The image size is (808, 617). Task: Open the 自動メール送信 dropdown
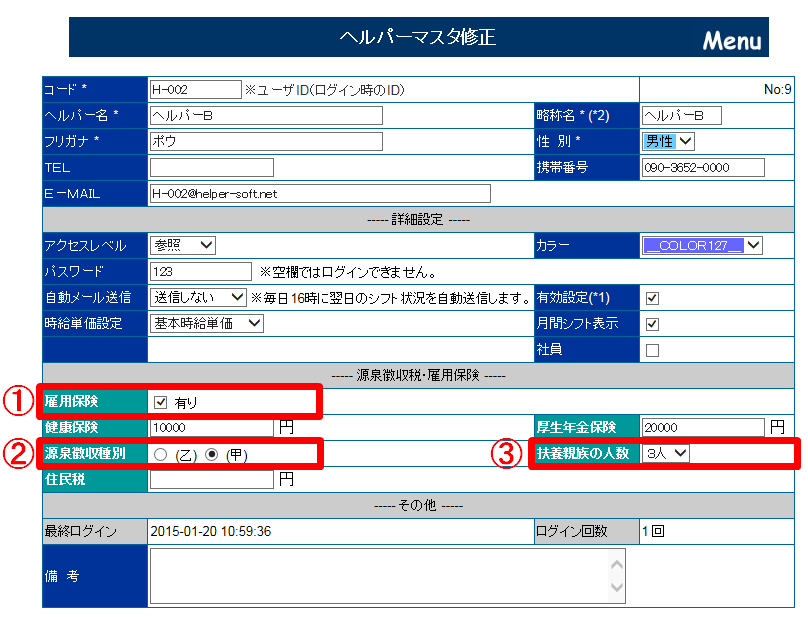tap(197, 297)
